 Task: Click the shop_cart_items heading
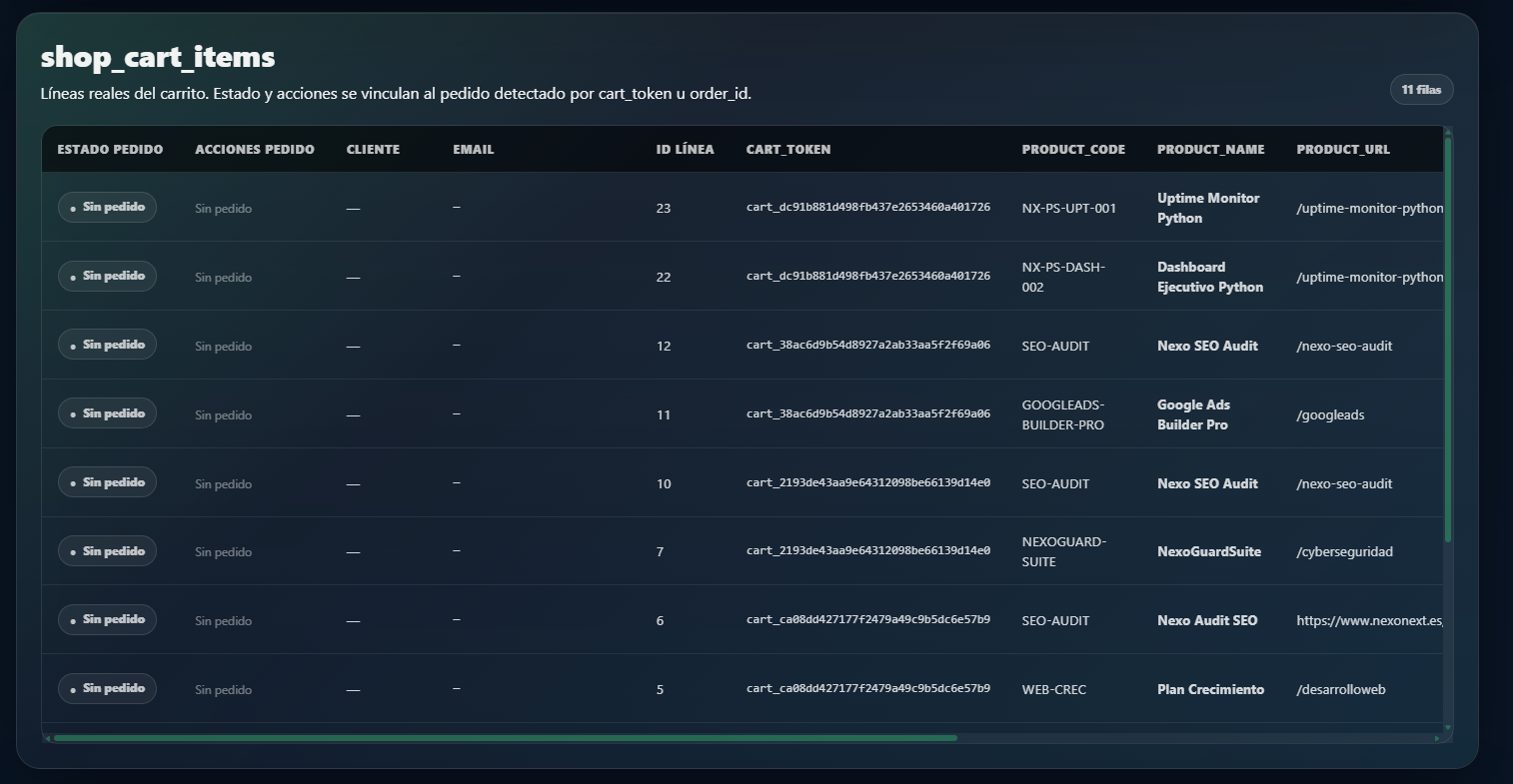(x=158, y=57)
